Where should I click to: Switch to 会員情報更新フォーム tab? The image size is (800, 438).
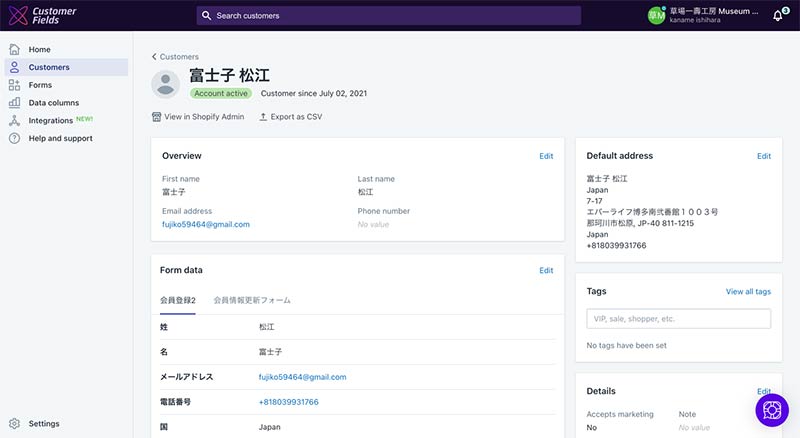[252, 300]
